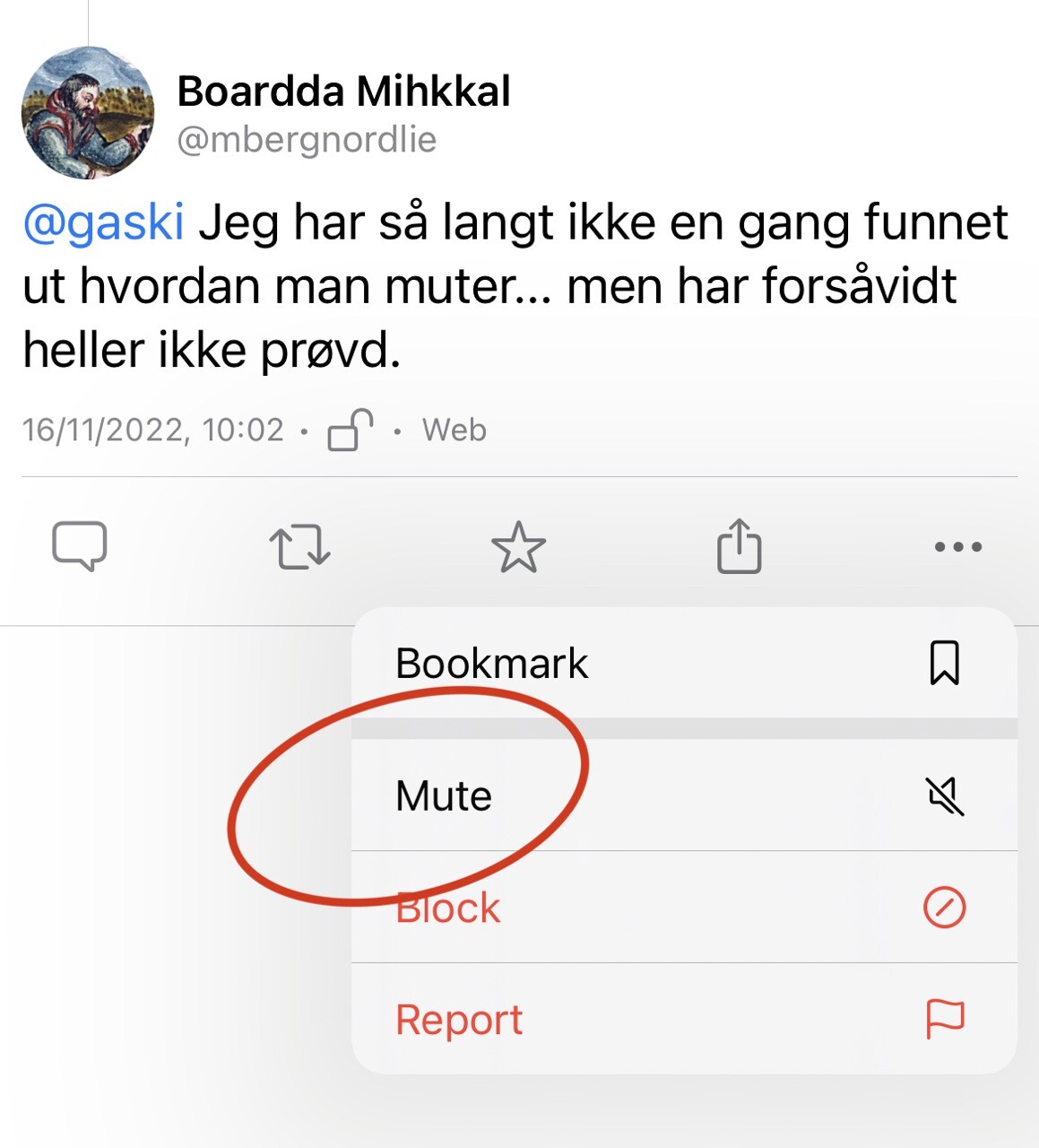This screenshot has height=1148, width=1039.
Task: Click the red report flag icon
Action: [x=945, y=1020]
